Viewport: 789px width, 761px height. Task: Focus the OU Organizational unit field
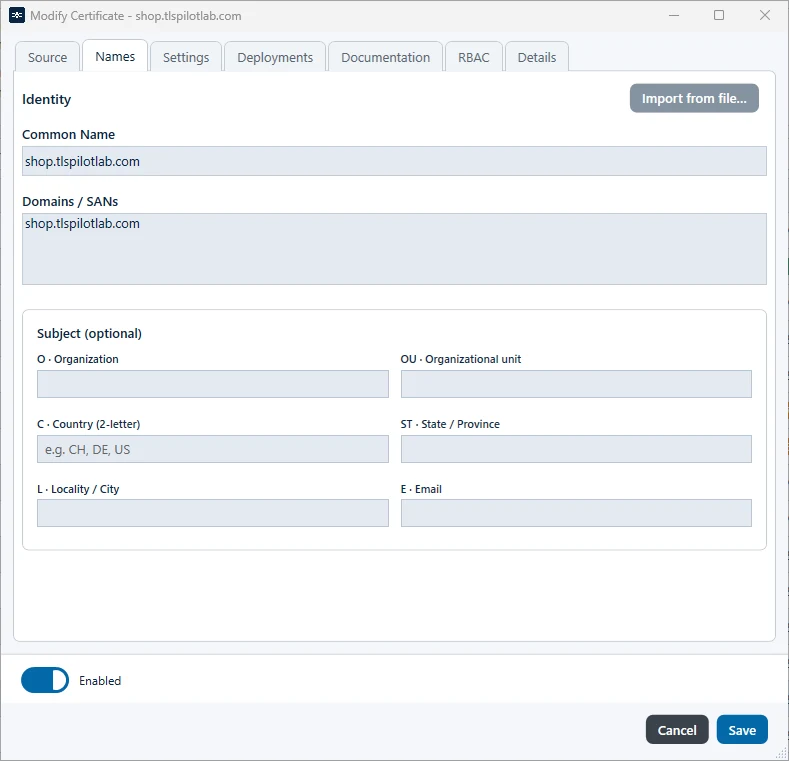coord(576,384)
